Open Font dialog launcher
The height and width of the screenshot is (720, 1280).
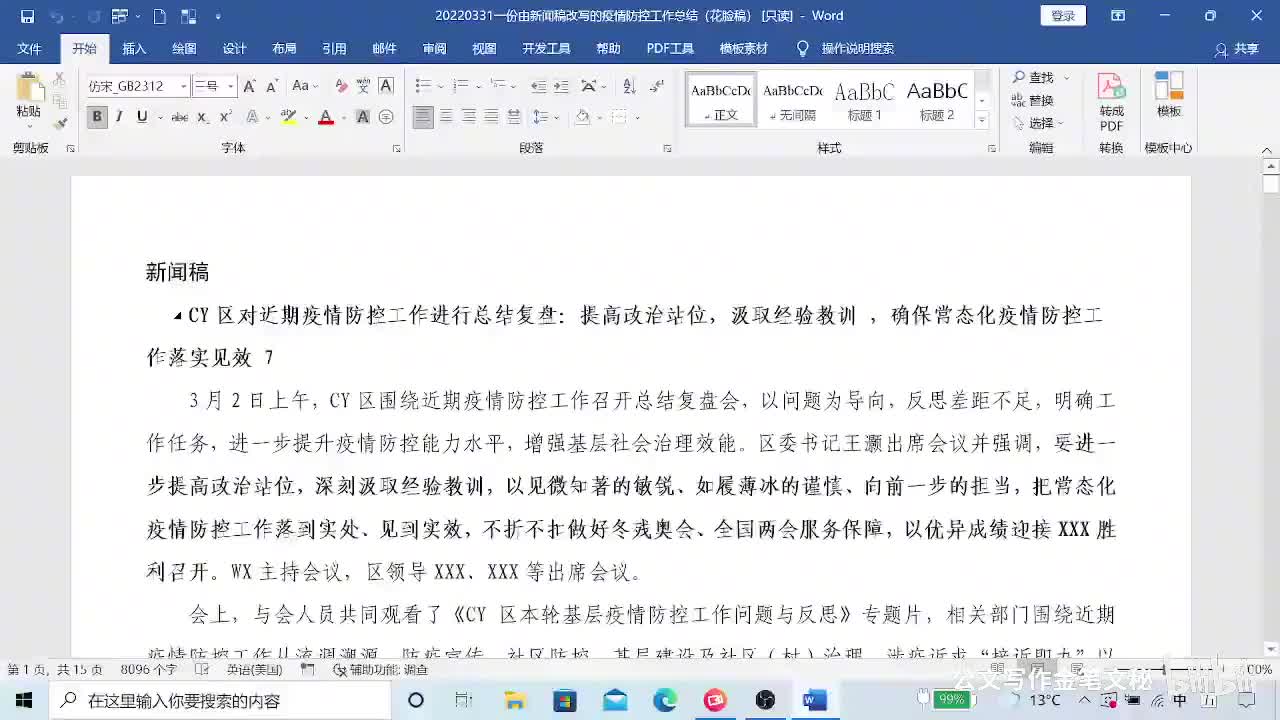tap(397, 148)
